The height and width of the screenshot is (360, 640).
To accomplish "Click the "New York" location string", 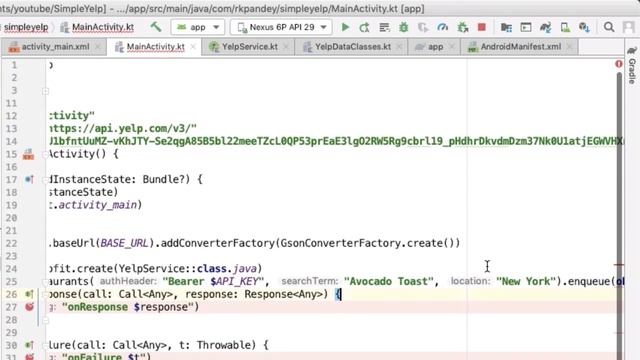I will pos(526,281).
